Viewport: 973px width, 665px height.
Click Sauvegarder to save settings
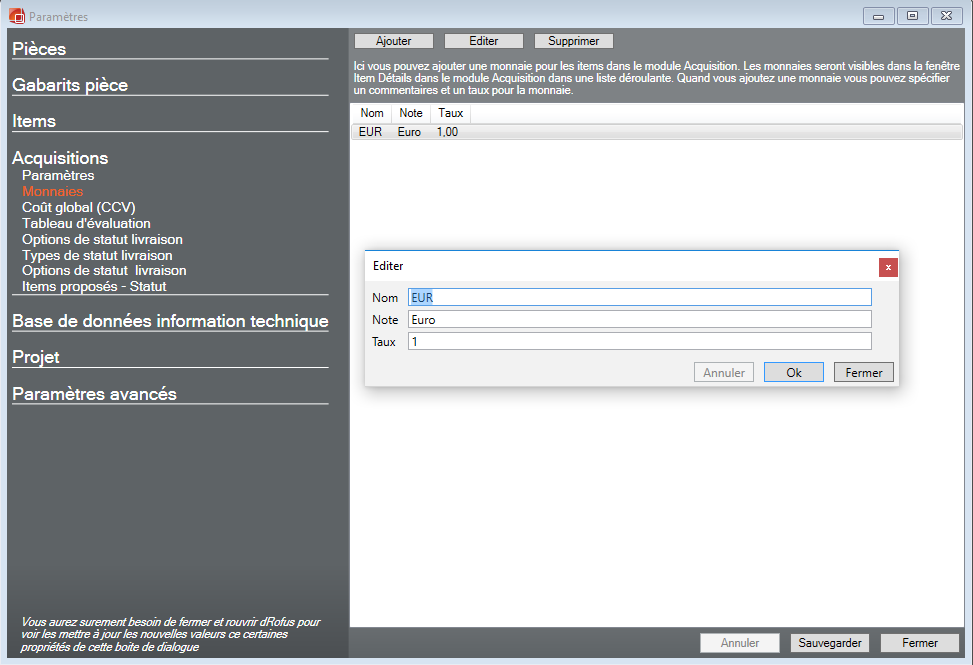pyautogui.click(x=830, y=643)
